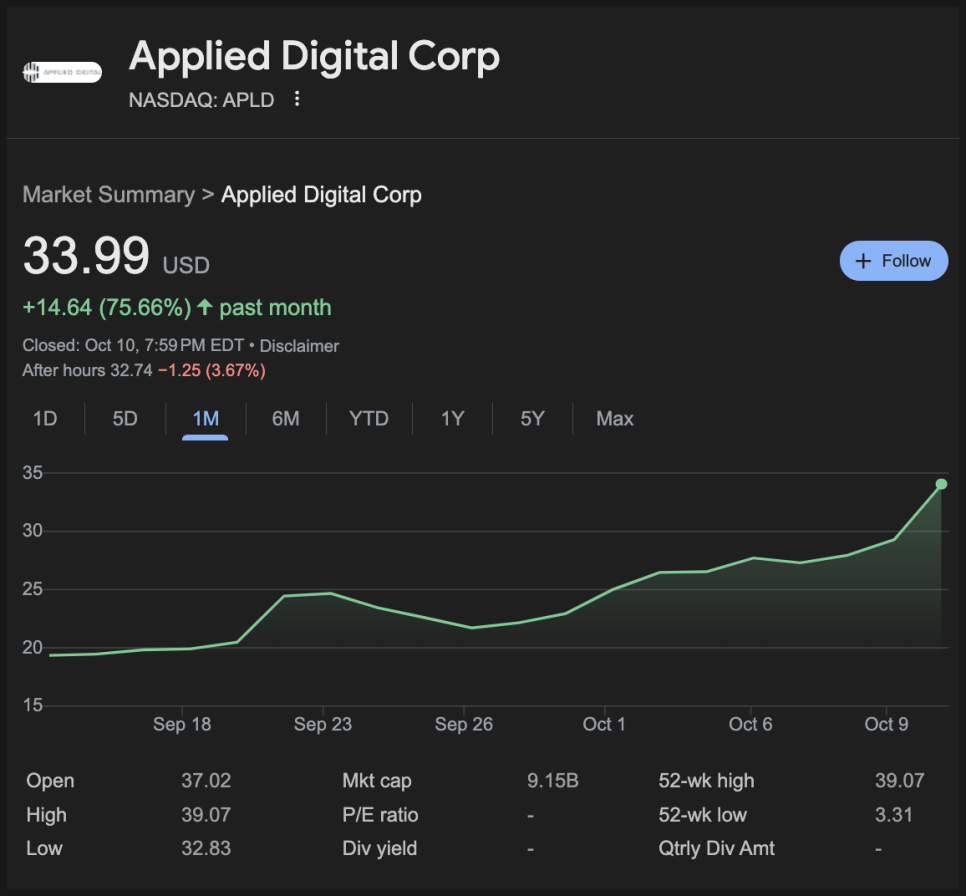Show the 5Y price history
Screen dimensions: 966x896
coord(532,419)
